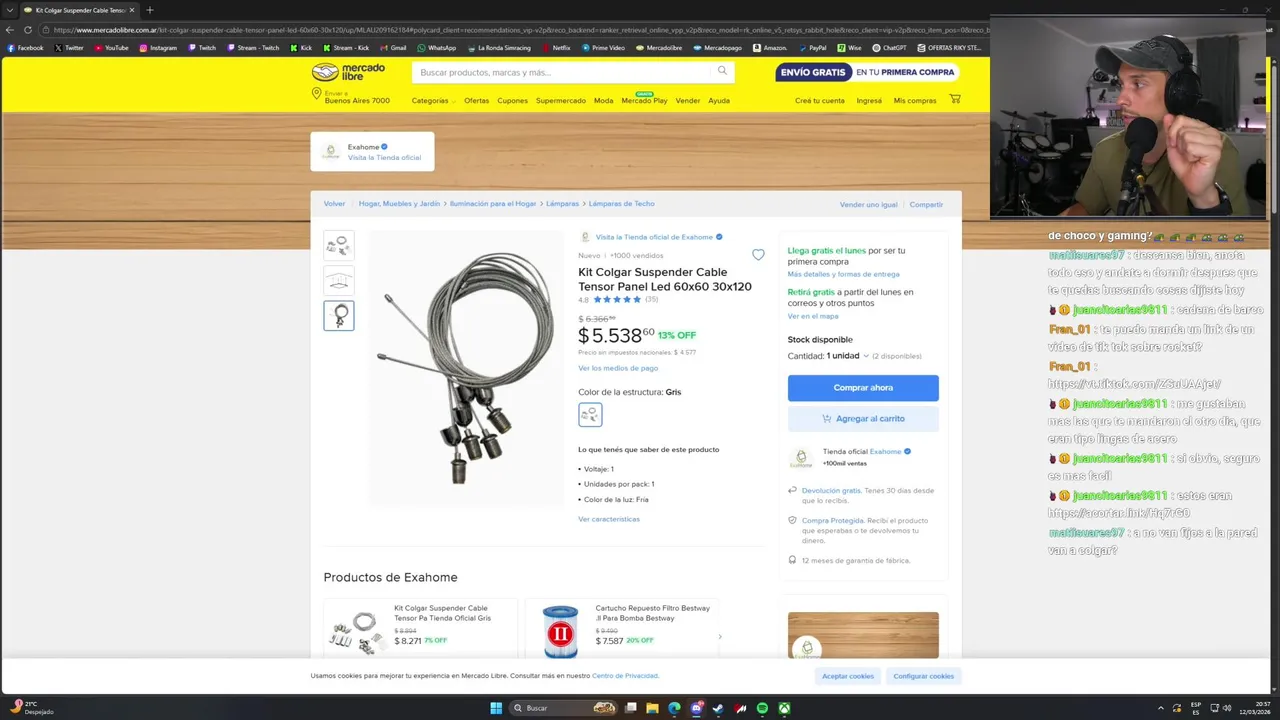Accept cookies with Aceptar cookies button

(x=848, y=676)
